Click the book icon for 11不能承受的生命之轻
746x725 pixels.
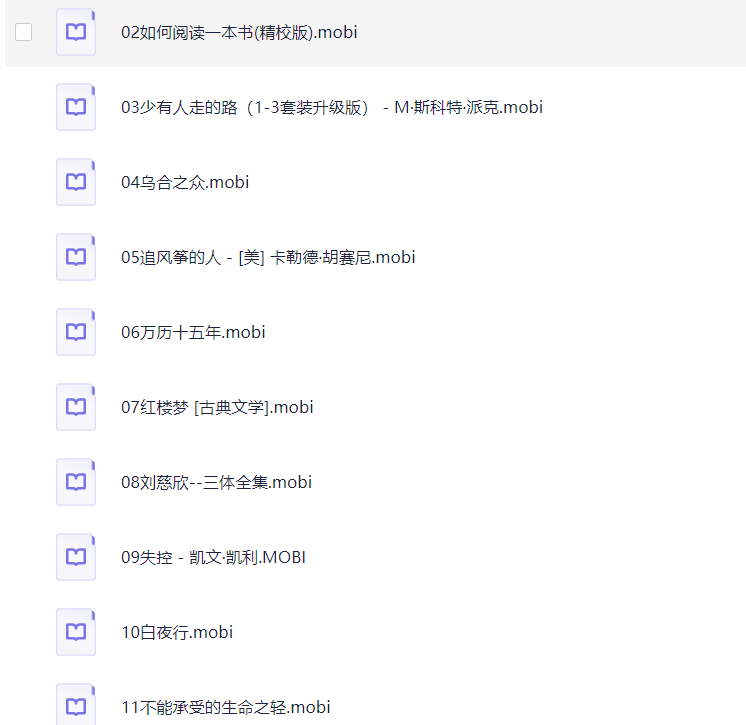pos(76,705)
